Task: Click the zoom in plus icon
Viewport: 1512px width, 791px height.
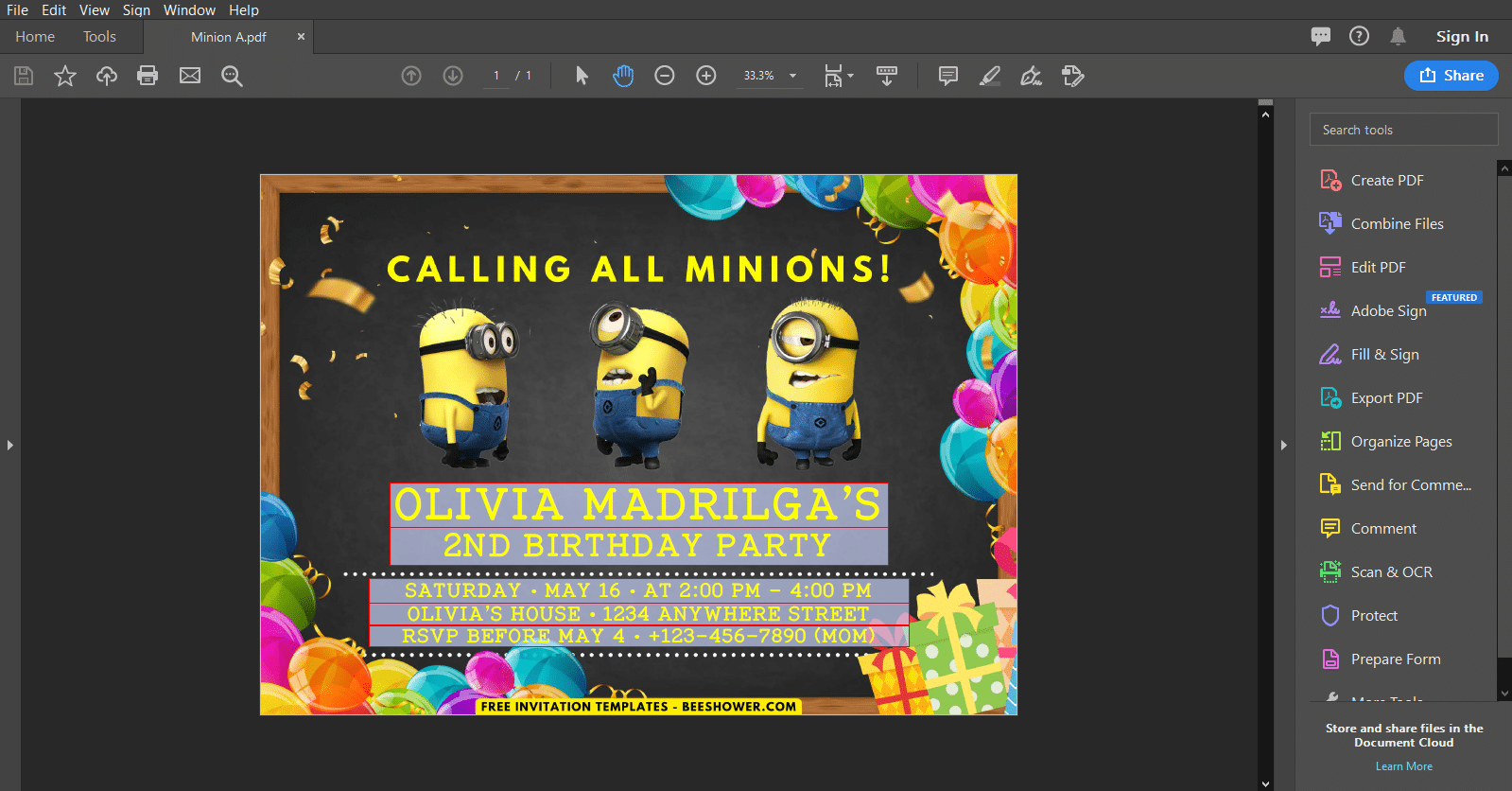Action: coord(706,76)
